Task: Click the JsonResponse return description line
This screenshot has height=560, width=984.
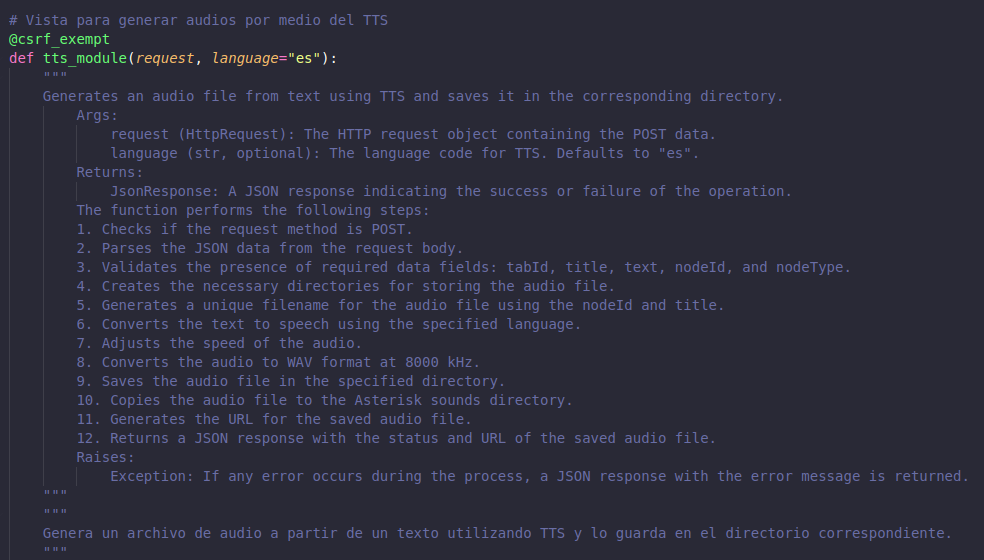Action: 451,191
